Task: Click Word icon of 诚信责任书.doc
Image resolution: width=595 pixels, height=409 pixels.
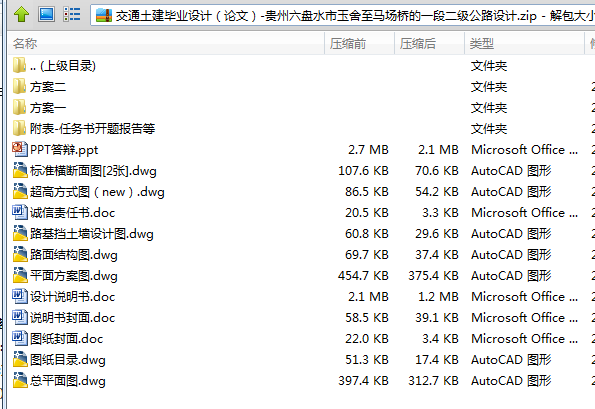Action: [x=20, y=212]
